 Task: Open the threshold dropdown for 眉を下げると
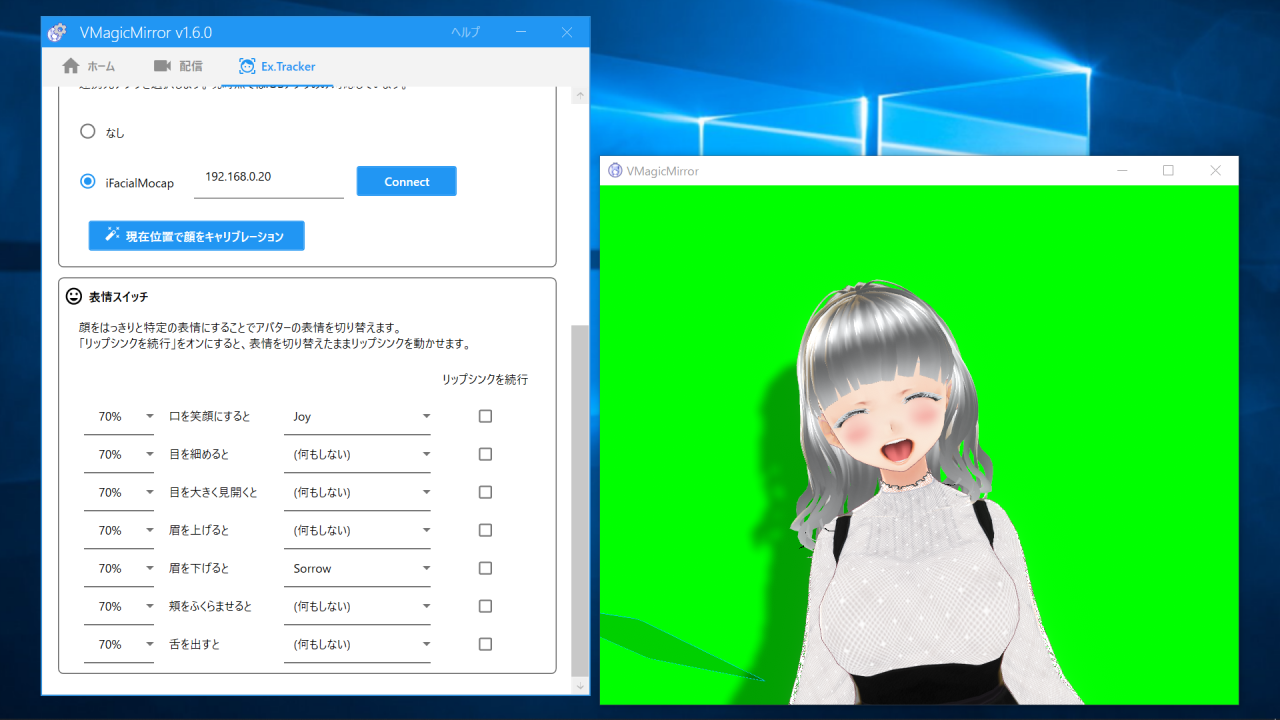click(x=119, y=569)
